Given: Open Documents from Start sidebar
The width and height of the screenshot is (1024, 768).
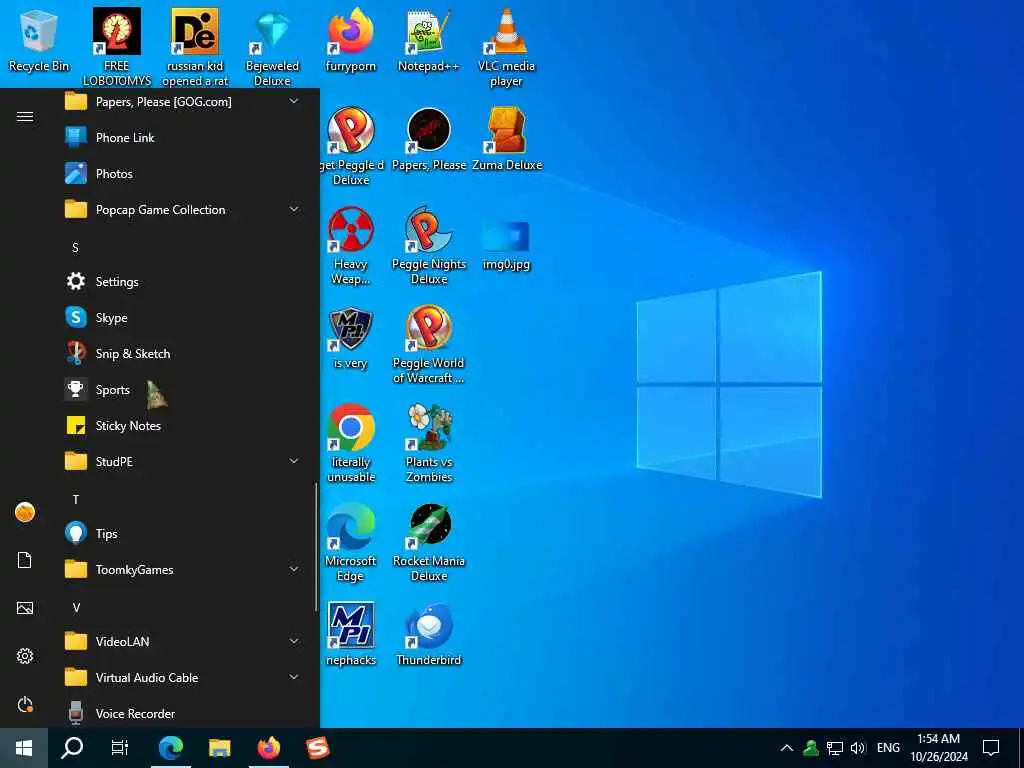Looking at the screenshot, I should coord(24,560).
